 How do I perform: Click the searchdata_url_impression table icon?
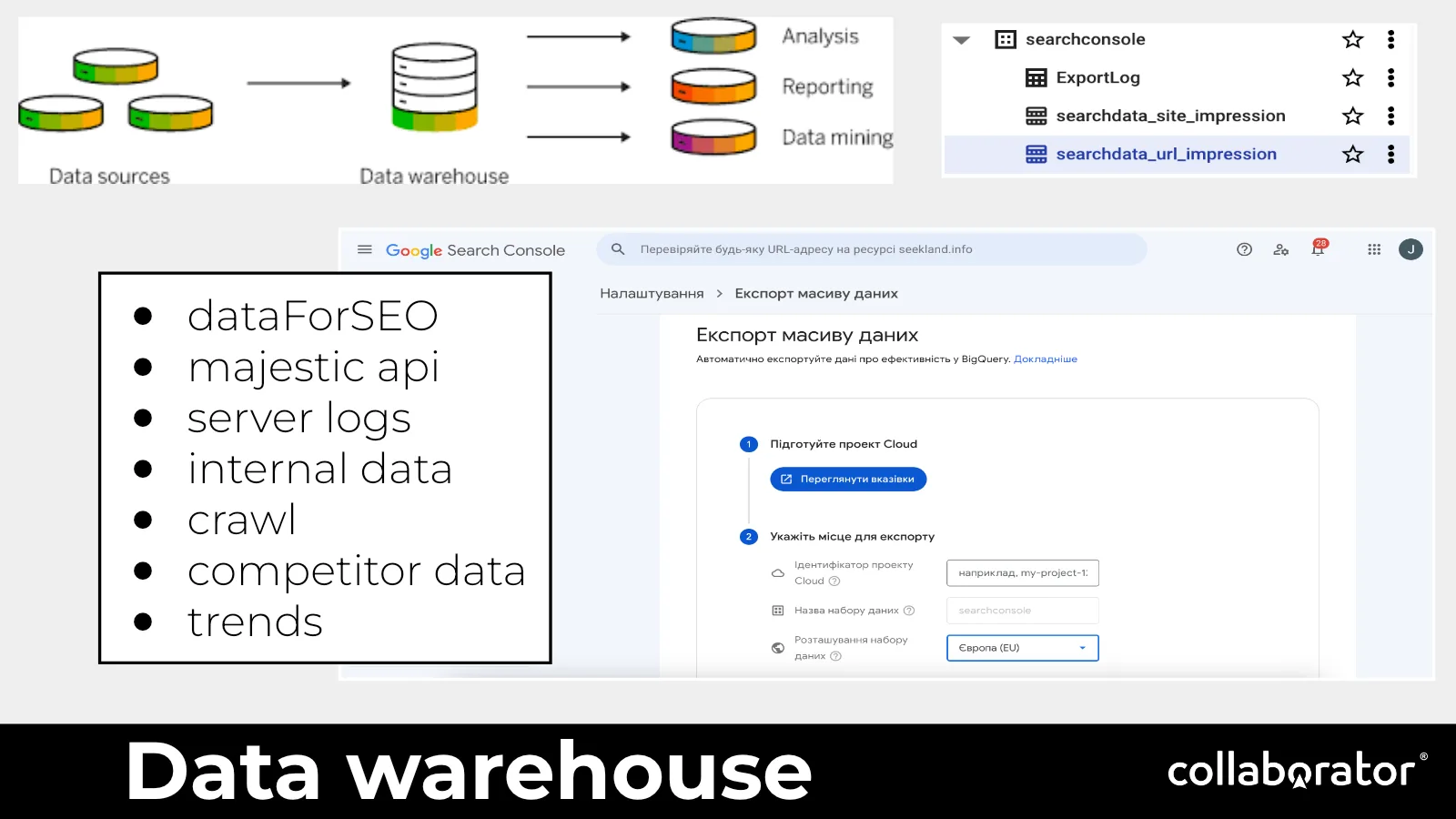click(1036, 154)
